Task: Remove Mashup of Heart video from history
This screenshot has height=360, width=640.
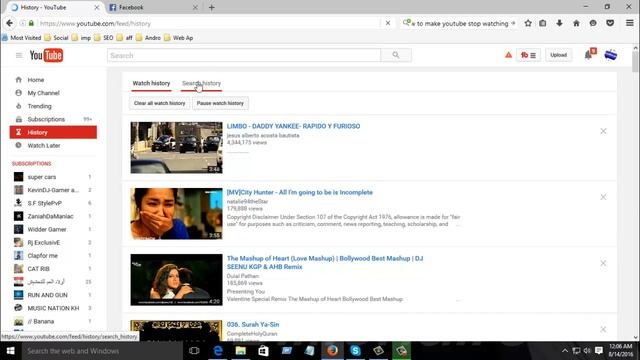Action: [603, 263]
